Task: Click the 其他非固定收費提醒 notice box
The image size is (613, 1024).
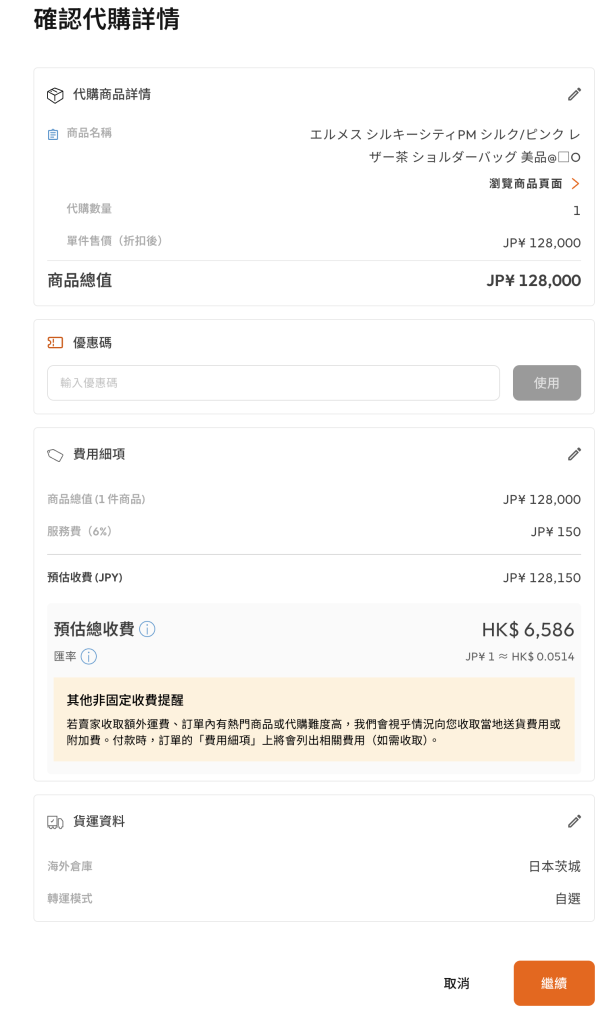Action: [x=314, y=720]
